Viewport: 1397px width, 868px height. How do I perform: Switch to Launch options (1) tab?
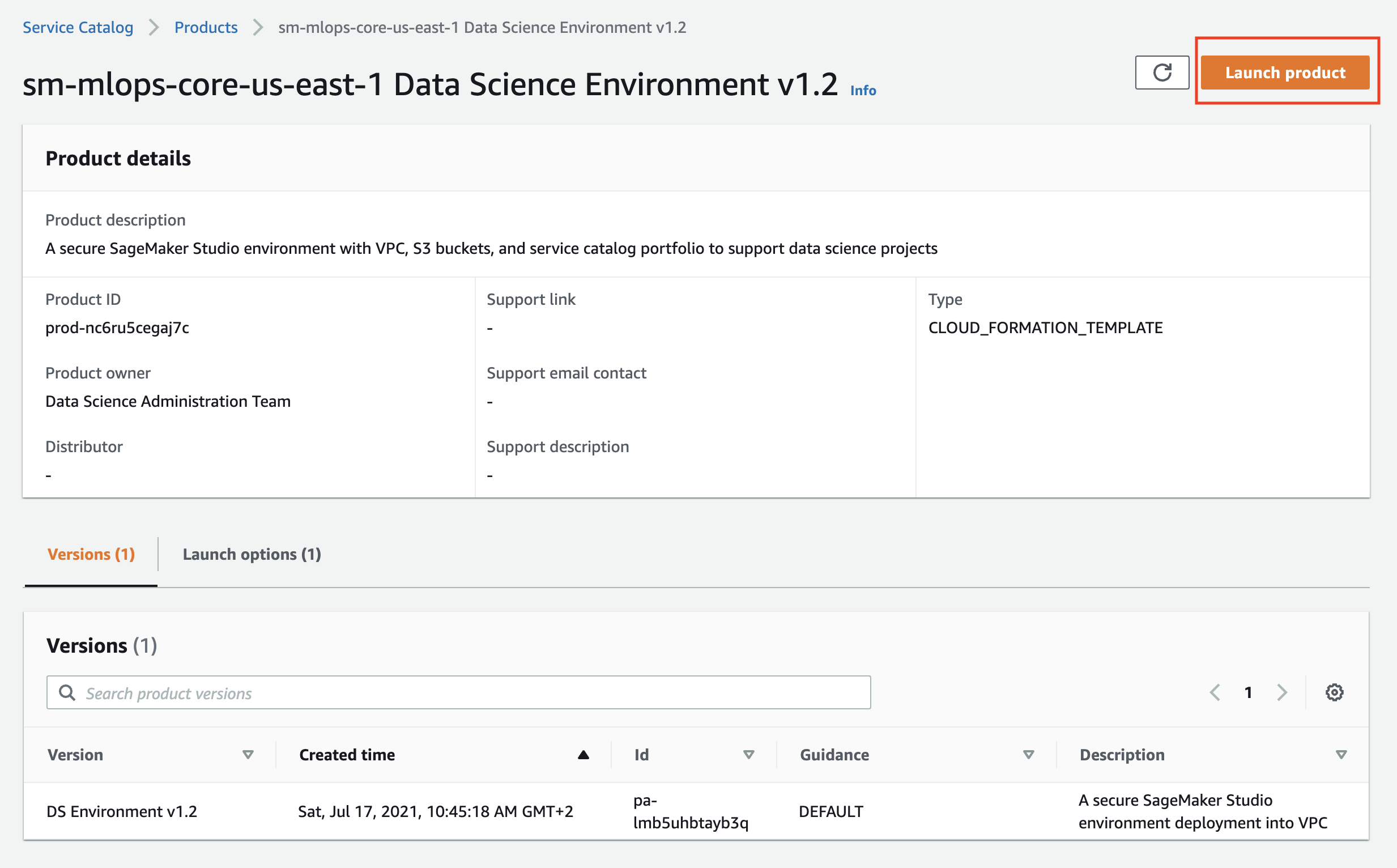point(252,555)
